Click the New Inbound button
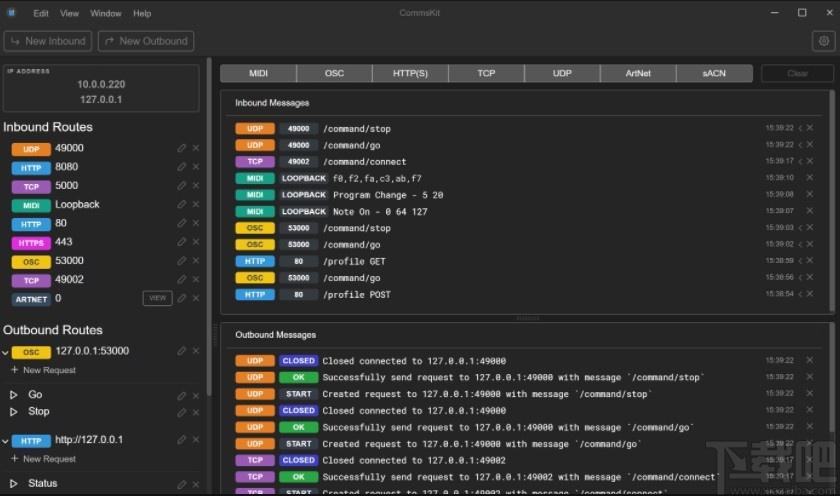The height and width of the screenshot is (496, 840). coord(48,41)
